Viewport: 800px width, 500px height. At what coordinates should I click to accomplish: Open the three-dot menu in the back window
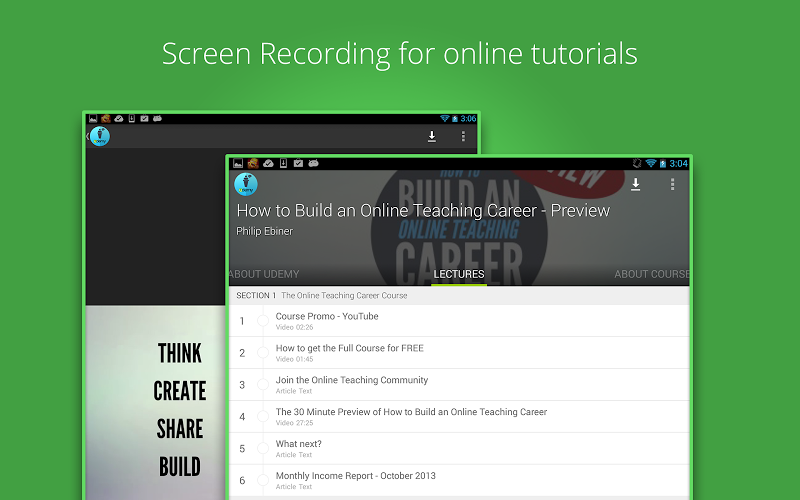click(463, 137)
